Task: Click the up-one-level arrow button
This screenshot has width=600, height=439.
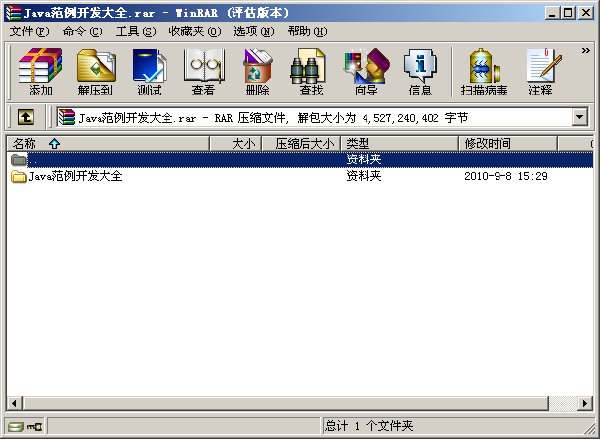Action: (x=26, y=117)
